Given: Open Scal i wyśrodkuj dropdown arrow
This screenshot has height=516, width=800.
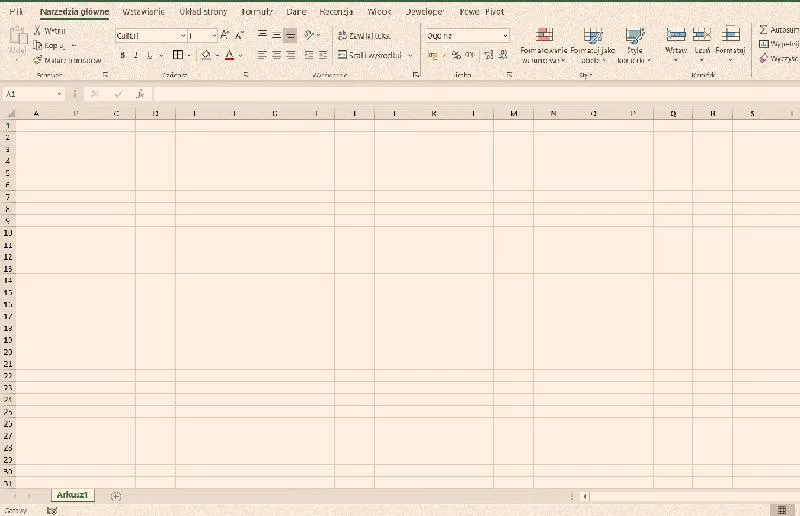Looking at the screenshot, I should (x=410, y=55).
